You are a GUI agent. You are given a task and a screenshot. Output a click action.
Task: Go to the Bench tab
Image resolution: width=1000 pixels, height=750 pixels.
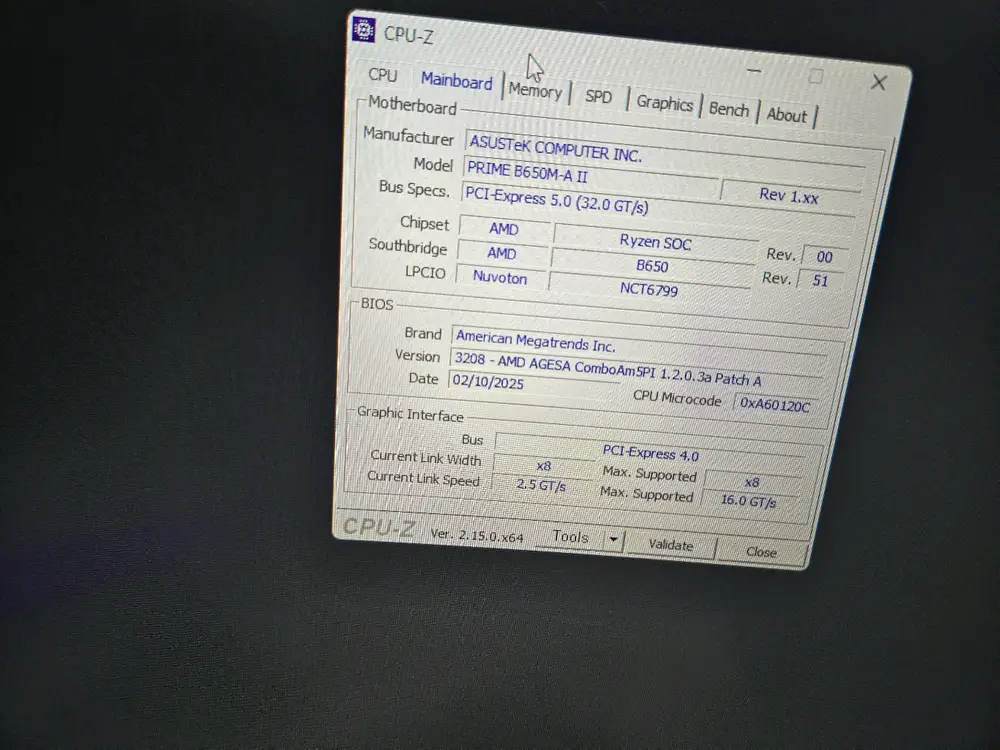click(728, 110)
